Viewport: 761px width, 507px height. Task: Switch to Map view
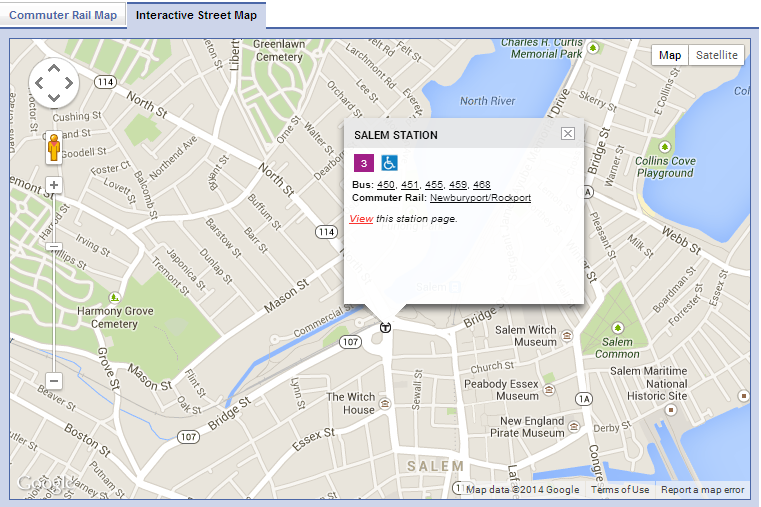[x=670, y=55]
